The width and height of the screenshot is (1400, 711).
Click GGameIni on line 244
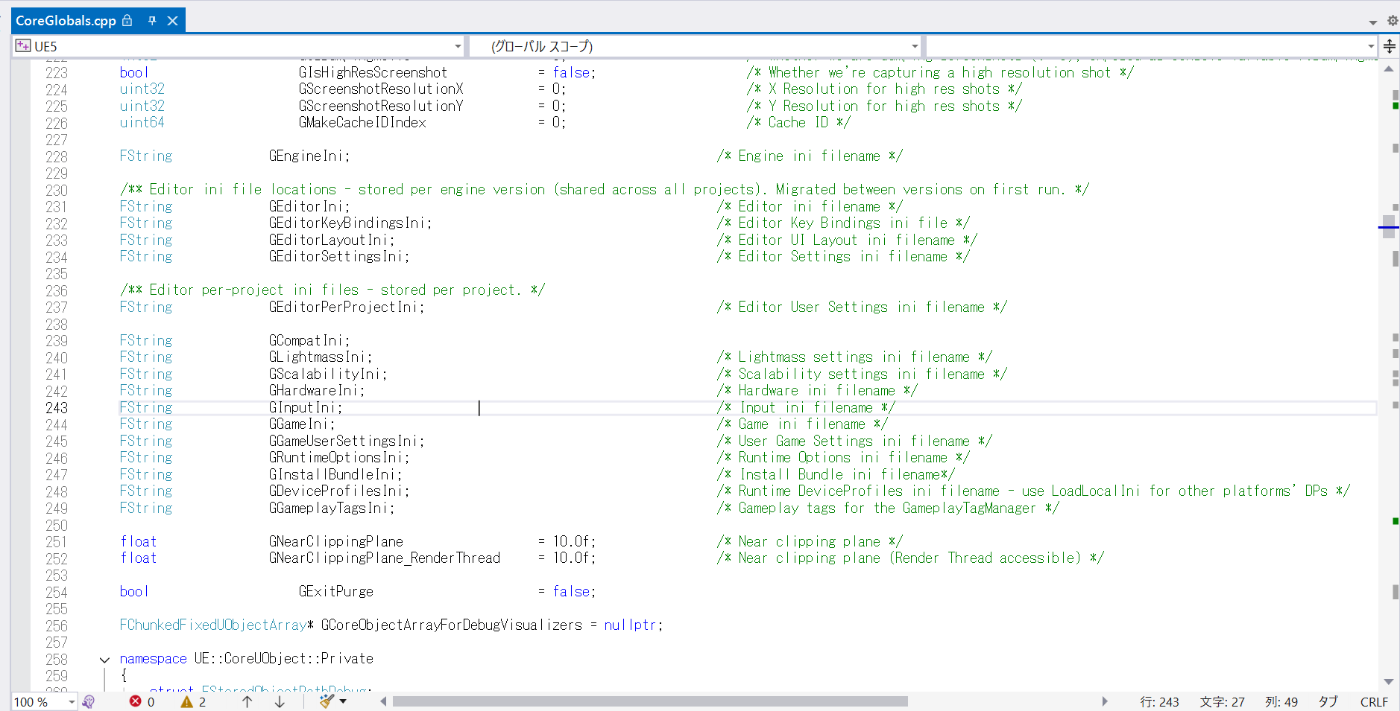pyautogui.click(x=298, y=424)
